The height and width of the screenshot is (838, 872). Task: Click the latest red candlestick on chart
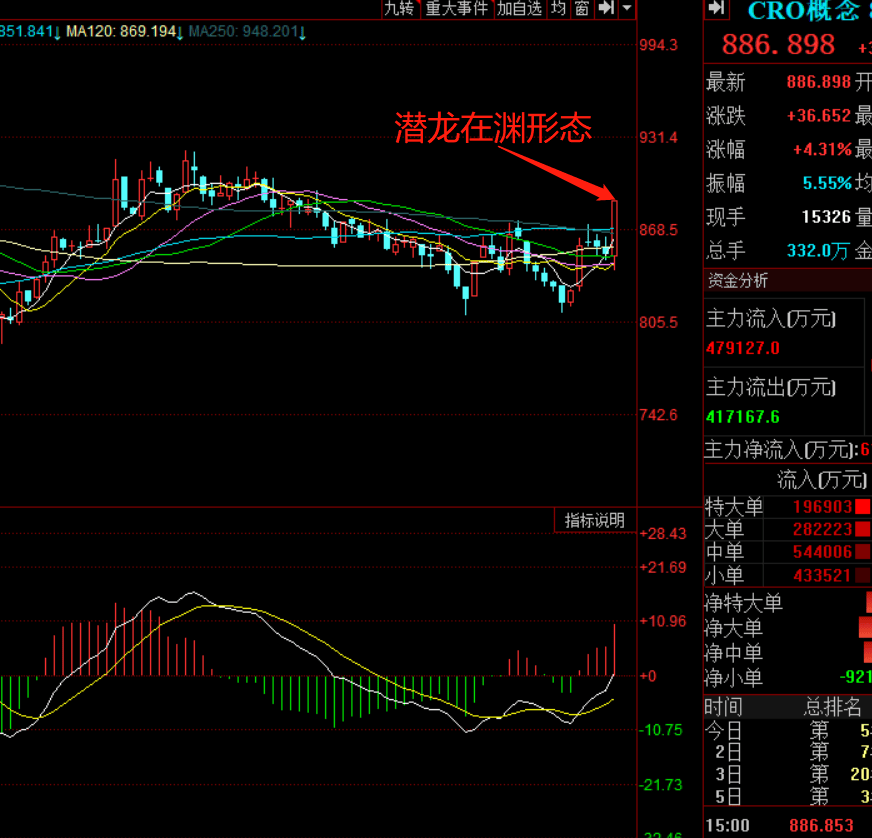[616, 230]
